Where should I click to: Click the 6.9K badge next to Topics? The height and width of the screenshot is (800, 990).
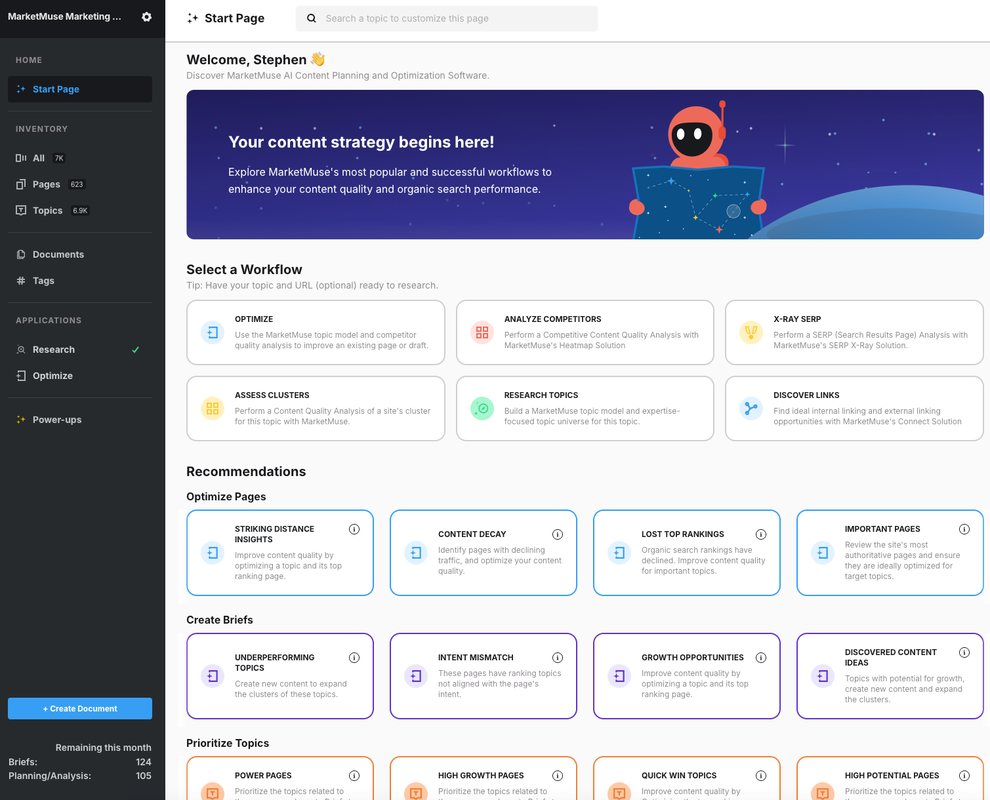point(80,210)
